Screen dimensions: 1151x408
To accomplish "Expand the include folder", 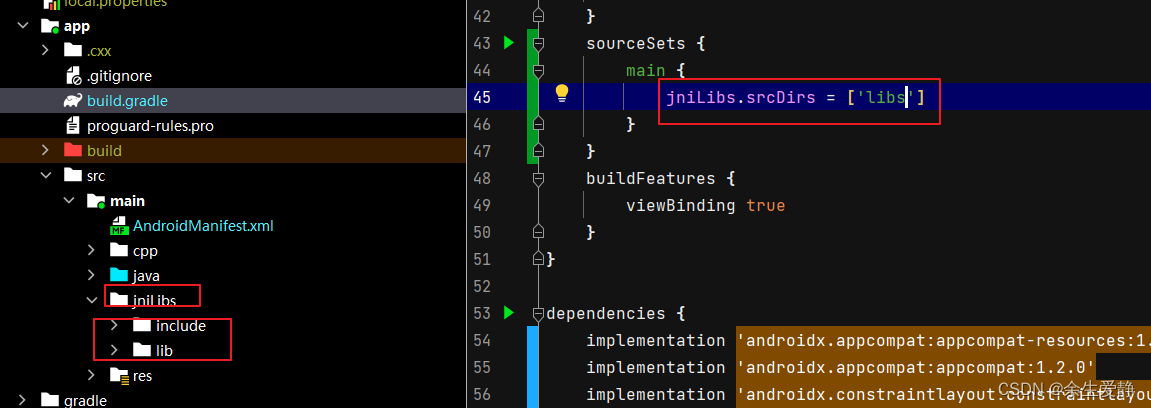I will (114, 325).
